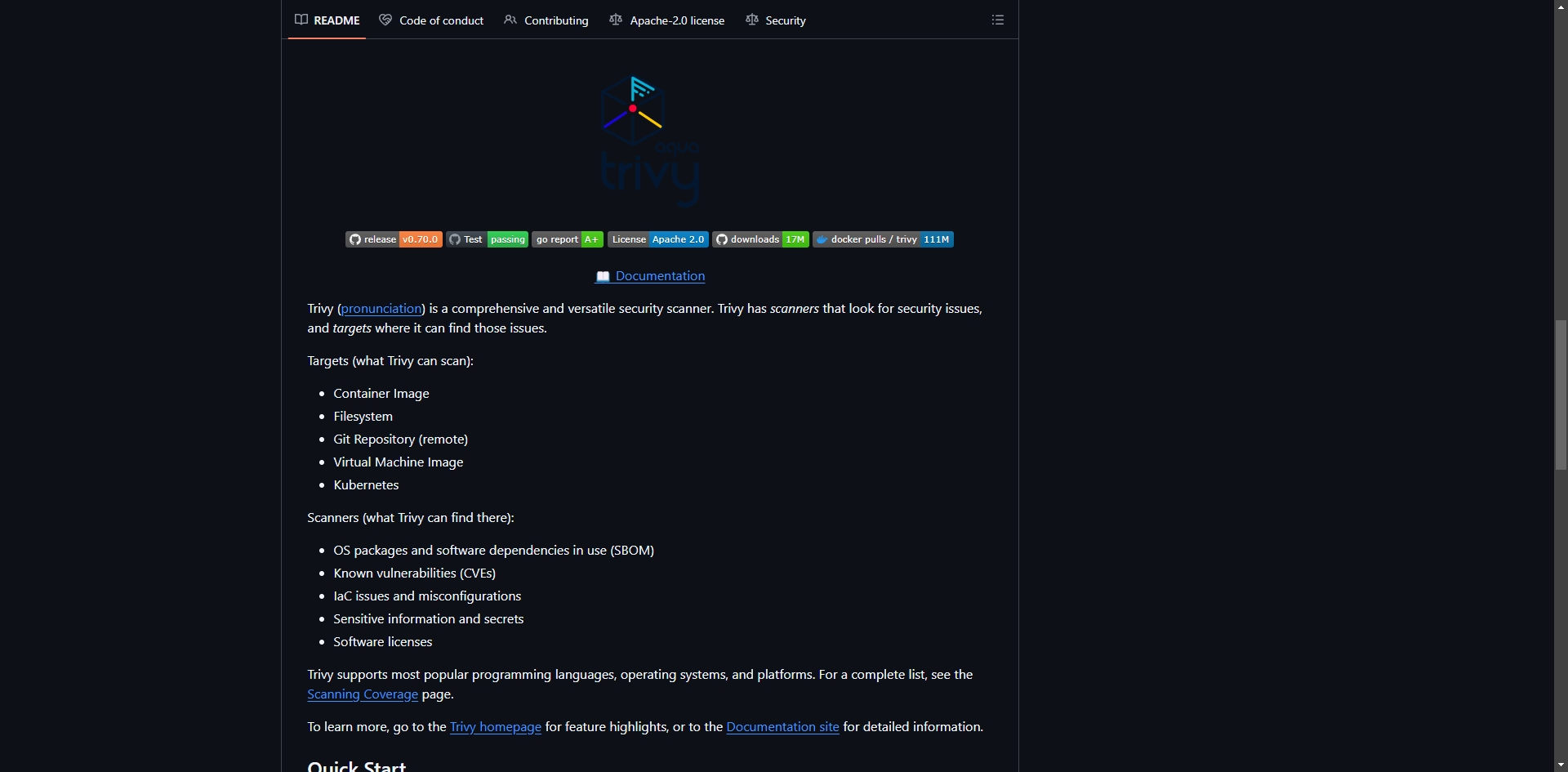This screenshot has width=1568, height=772.
Task: Open the Security tab
Action: [776, 20]
